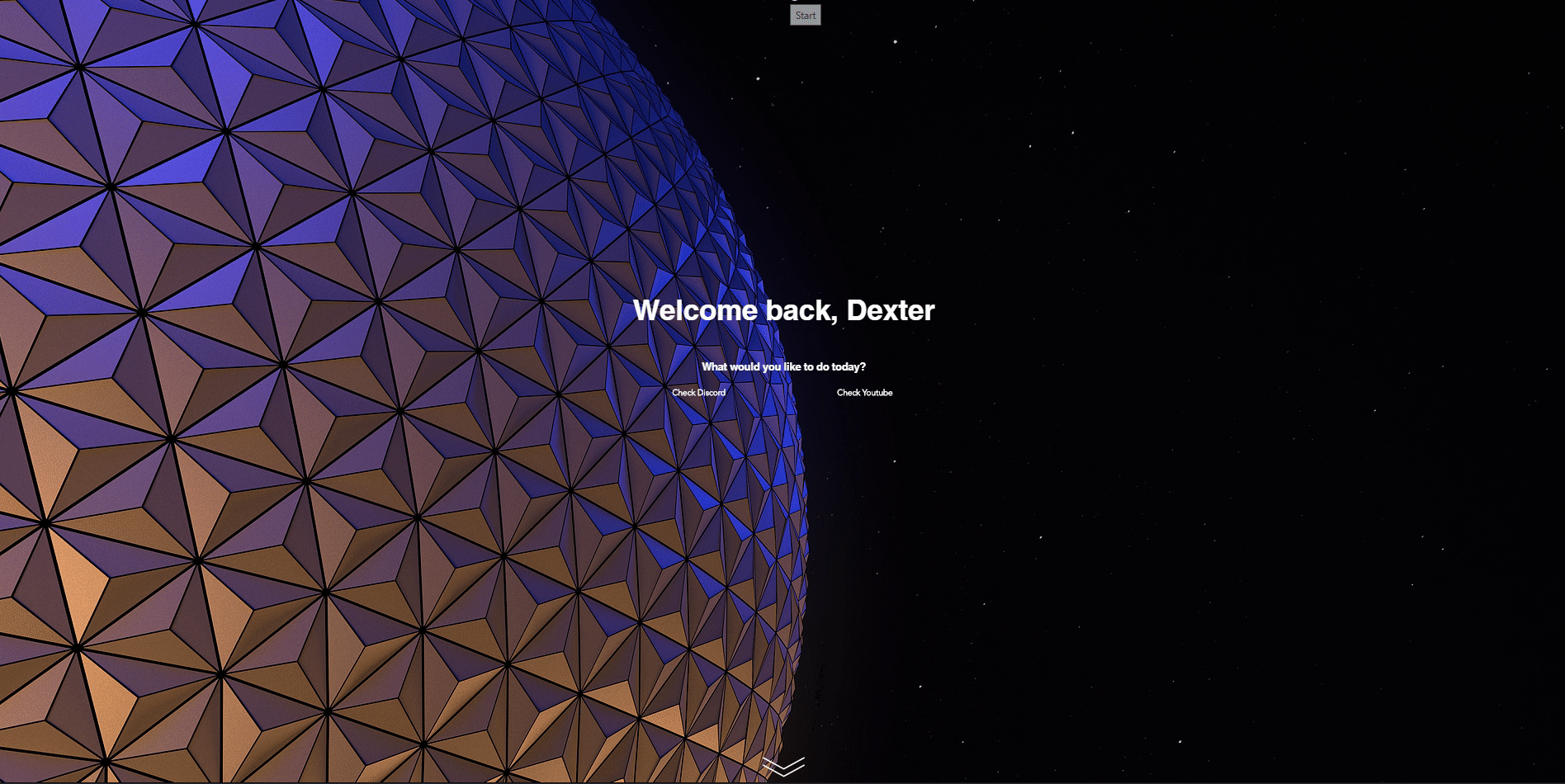Viewport: 1565px width, 784px height.
Task: Open the Check Discord link
Action: 698,393
